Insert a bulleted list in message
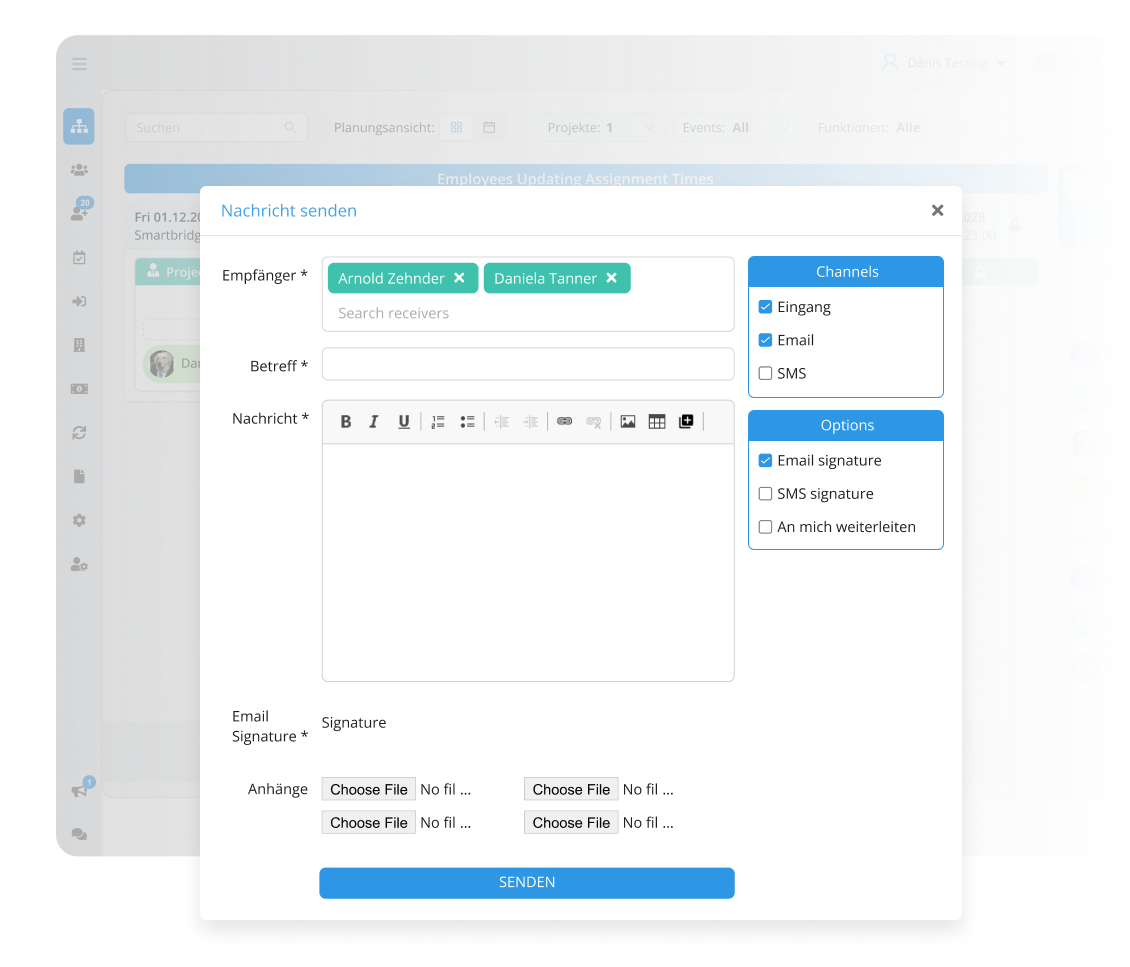The width and height of the screenshot is (1130, 967). (x=467, y=422)
